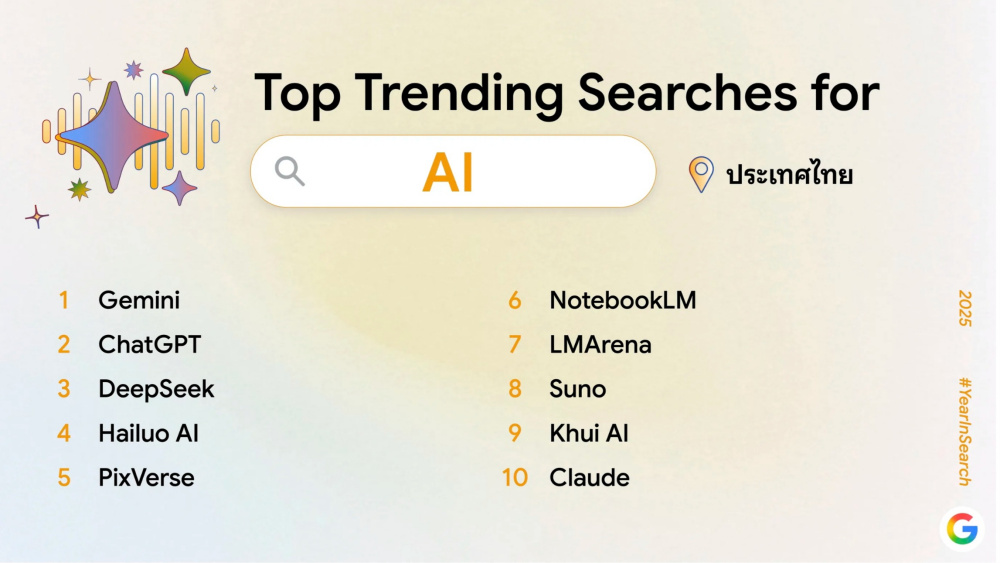Click the Suno trending search
The image size is (1000, 563).
(x=577, y=389)
